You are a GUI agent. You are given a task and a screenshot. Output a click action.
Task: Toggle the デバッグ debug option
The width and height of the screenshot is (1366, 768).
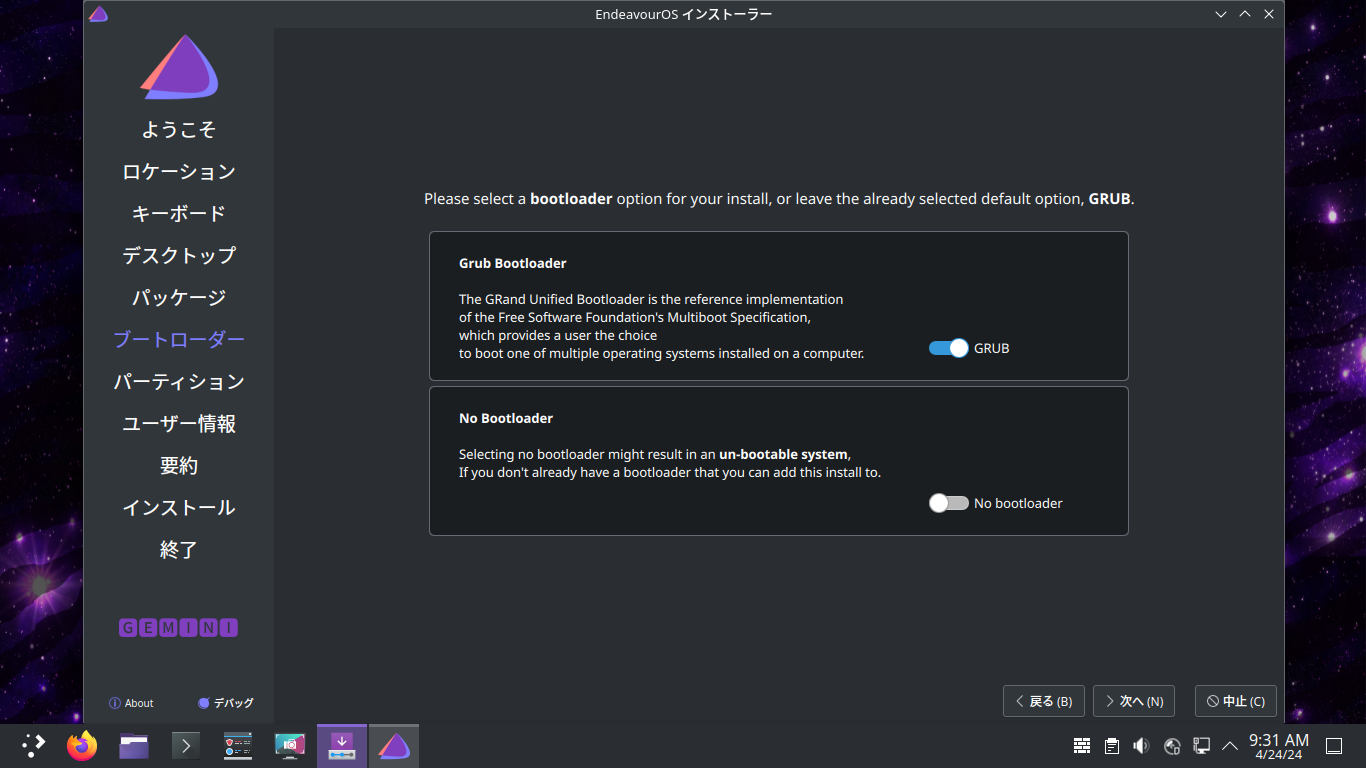click(226, 703)
